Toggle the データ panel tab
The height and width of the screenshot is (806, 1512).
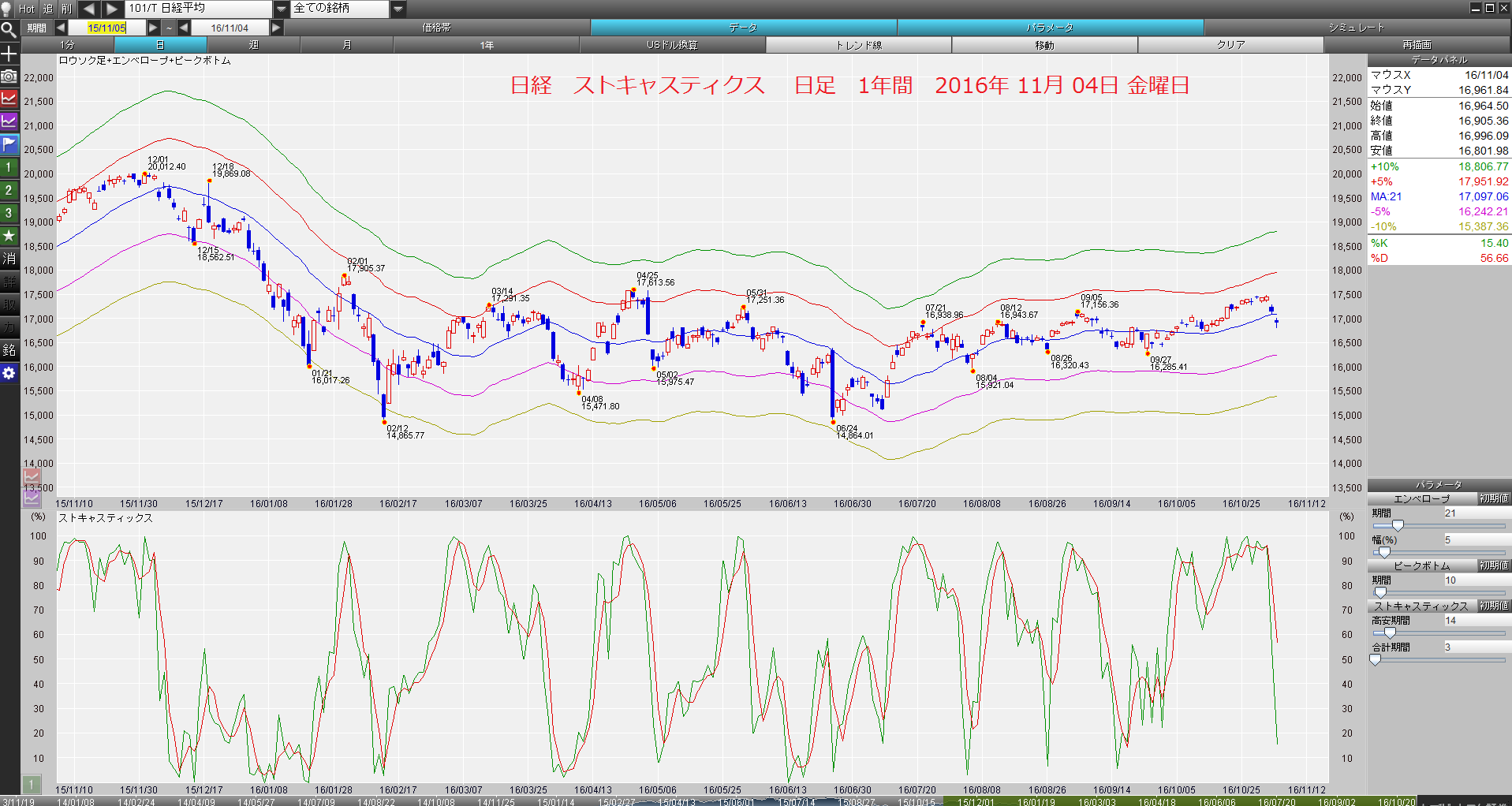(x=743, y=28)
